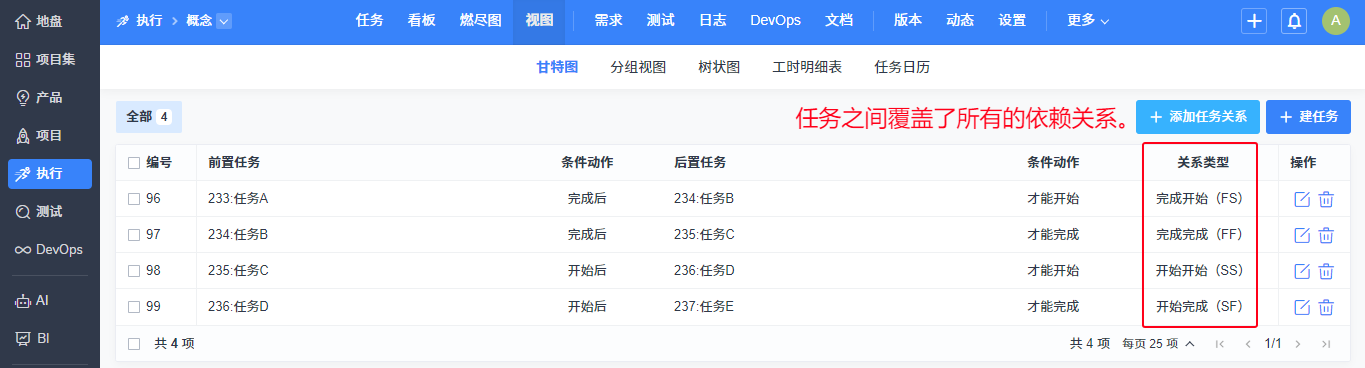The image size is (1365, 368).
Task: Click the plus quick-create icon in header
Action: 1254,21
